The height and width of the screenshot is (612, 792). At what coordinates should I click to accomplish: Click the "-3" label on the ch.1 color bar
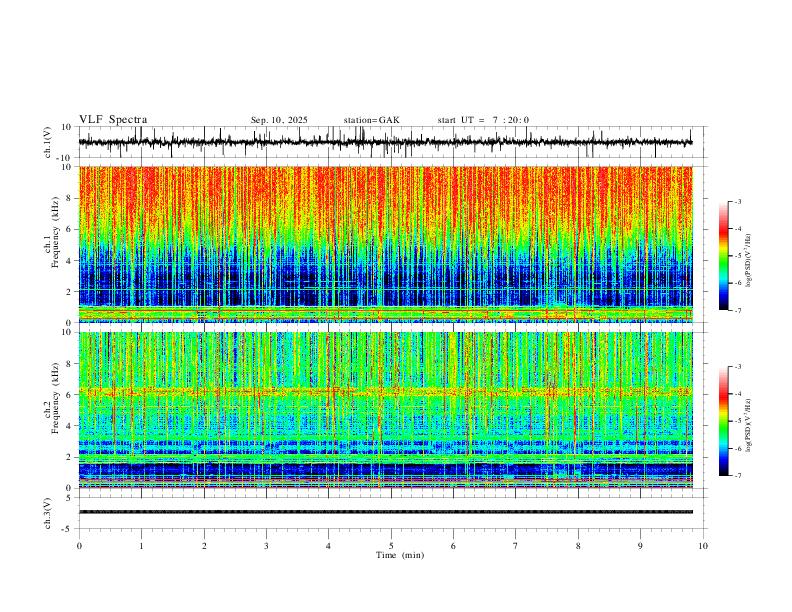click(738, 201)
